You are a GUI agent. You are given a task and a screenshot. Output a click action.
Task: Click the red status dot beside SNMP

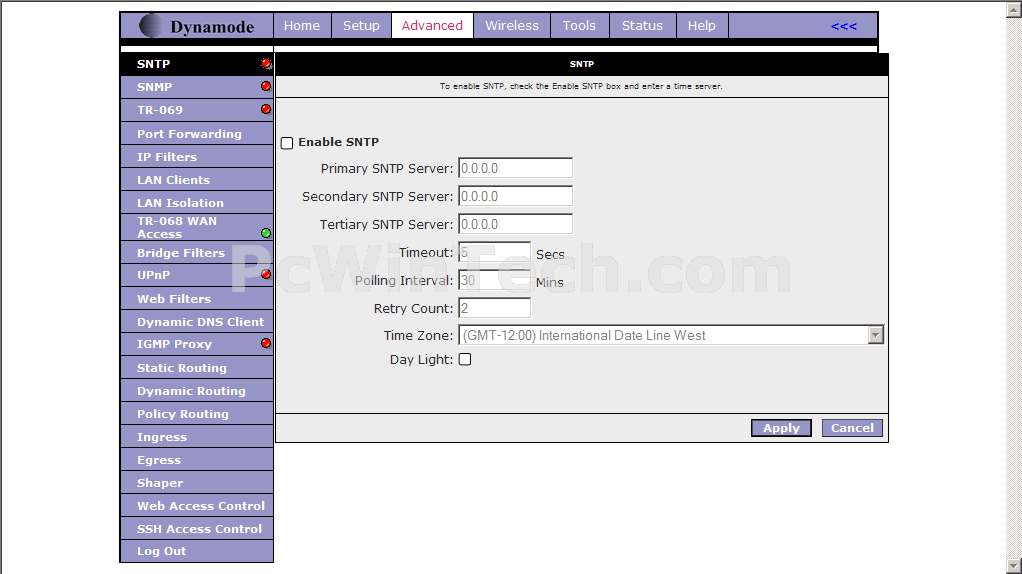pyautogui.click(x=266, y=86)
